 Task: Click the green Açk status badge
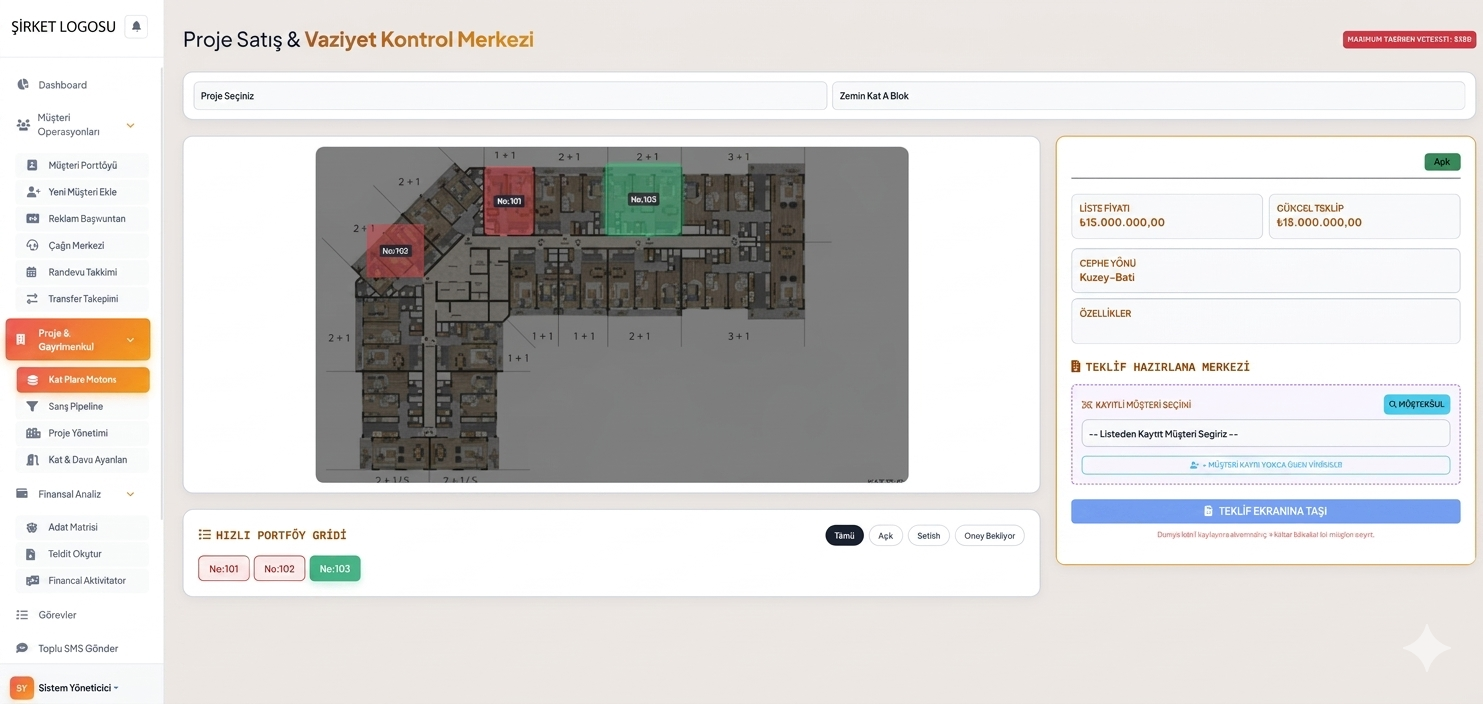1441,162
